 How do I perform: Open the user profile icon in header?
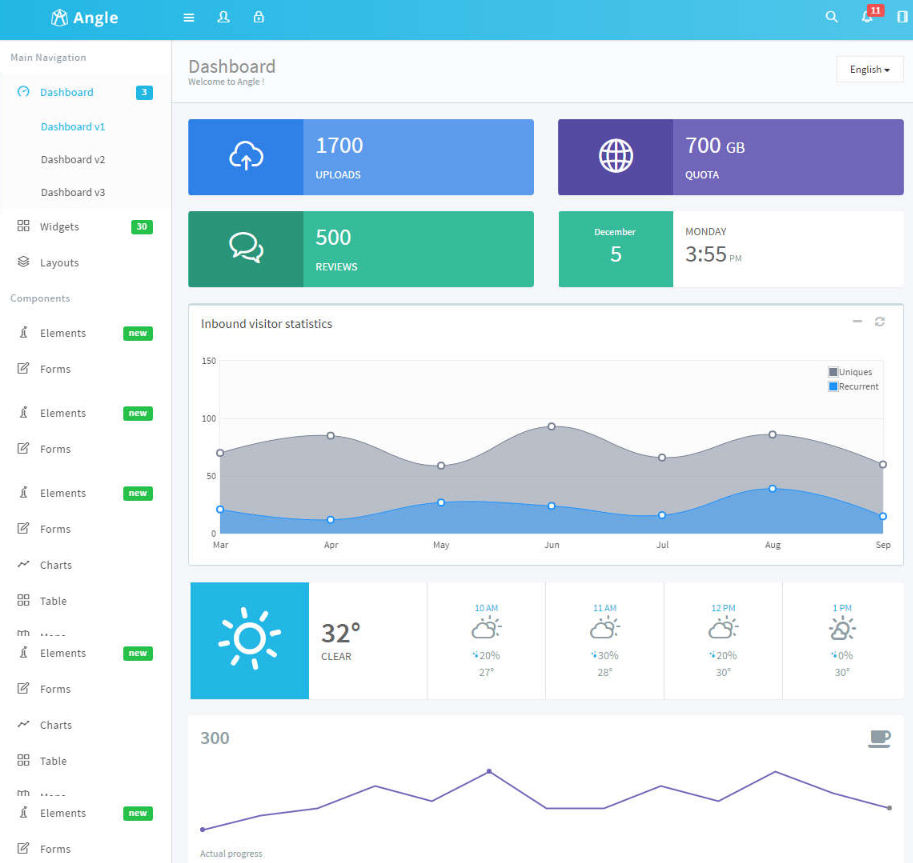[x=223, y=17]
